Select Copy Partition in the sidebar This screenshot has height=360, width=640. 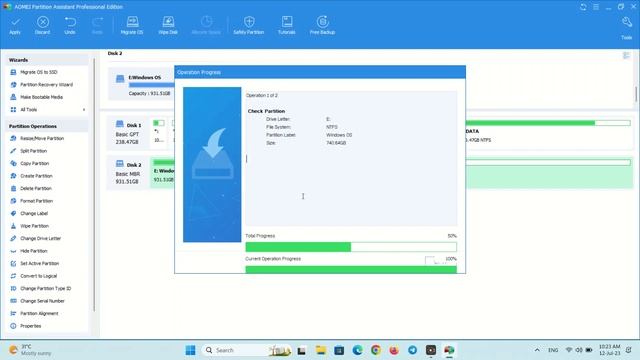pyautogui.click(x=35, y=163)
